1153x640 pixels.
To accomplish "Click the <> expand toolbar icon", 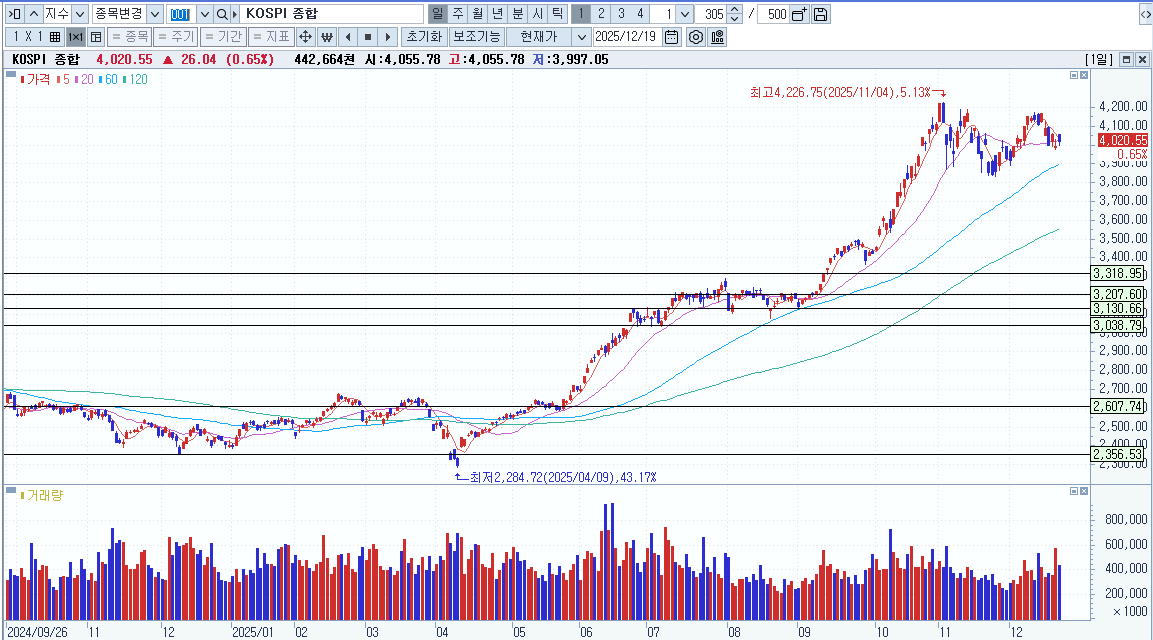I will pos(1145,14).
